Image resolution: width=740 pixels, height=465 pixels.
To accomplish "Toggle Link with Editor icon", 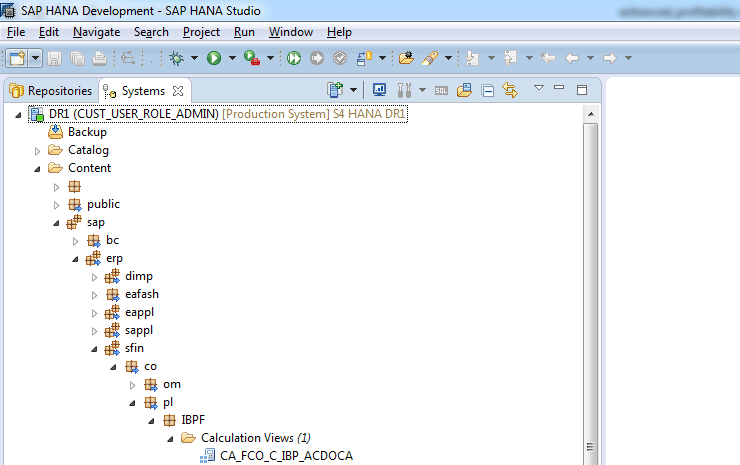I will point(510,90).
